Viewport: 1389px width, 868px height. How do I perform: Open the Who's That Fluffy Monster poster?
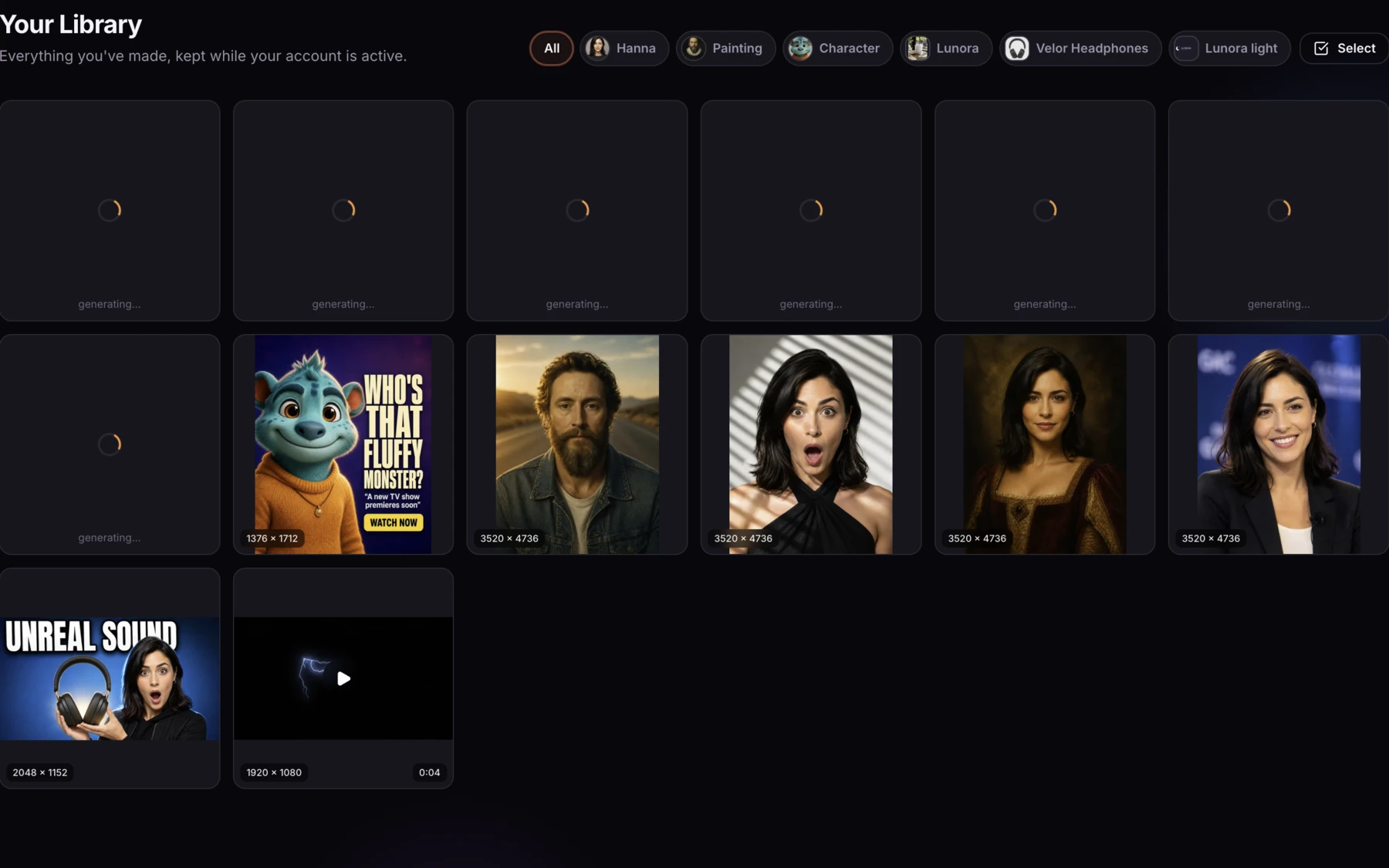[343, 444]
